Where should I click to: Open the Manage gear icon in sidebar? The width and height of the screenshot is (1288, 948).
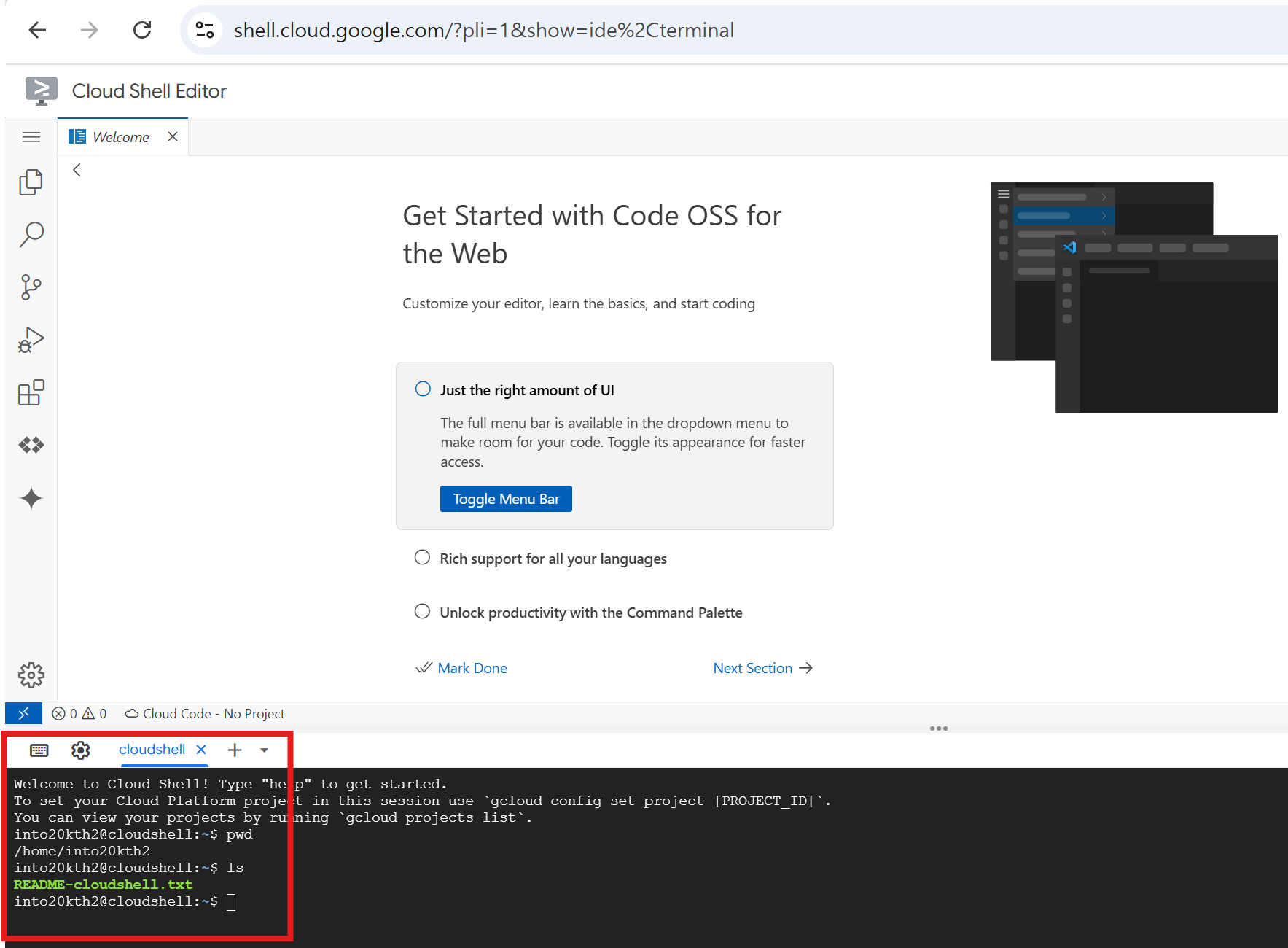pyautogui.click(x=31, y=675)
